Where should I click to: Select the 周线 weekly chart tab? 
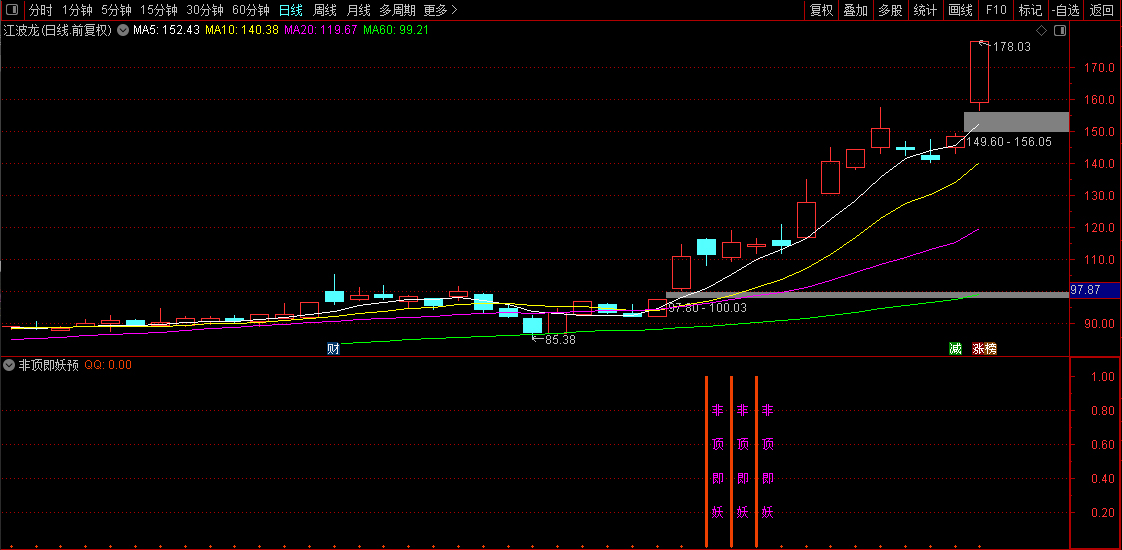pos(325,10)
